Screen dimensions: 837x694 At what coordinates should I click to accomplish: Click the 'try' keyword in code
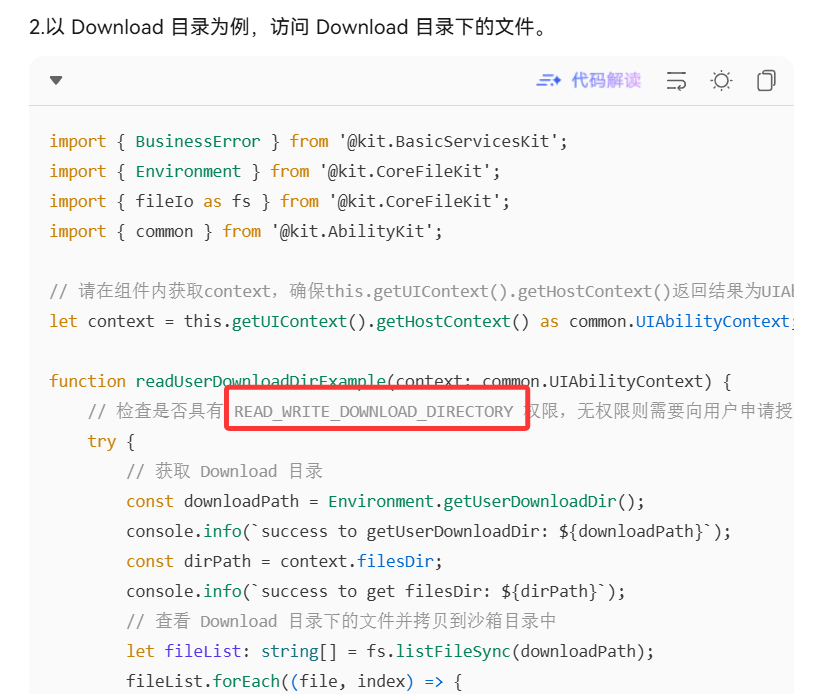click(x=102, y=441)
